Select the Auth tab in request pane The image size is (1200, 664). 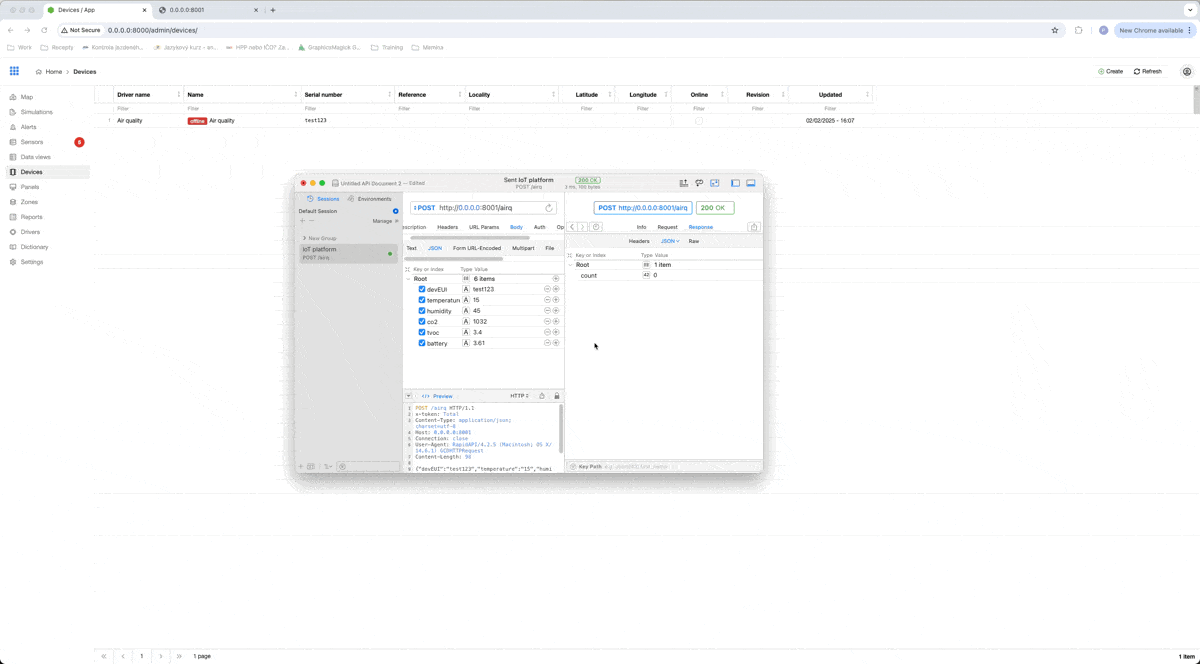pyautogui.click(x=539, y=227)
